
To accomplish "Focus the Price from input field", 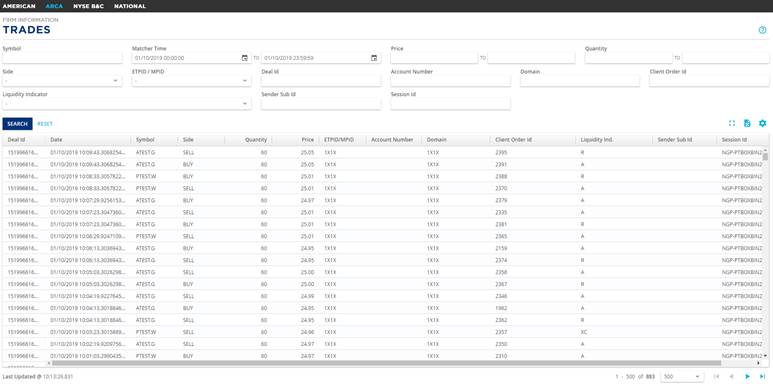I will click(x=434, y=58).
